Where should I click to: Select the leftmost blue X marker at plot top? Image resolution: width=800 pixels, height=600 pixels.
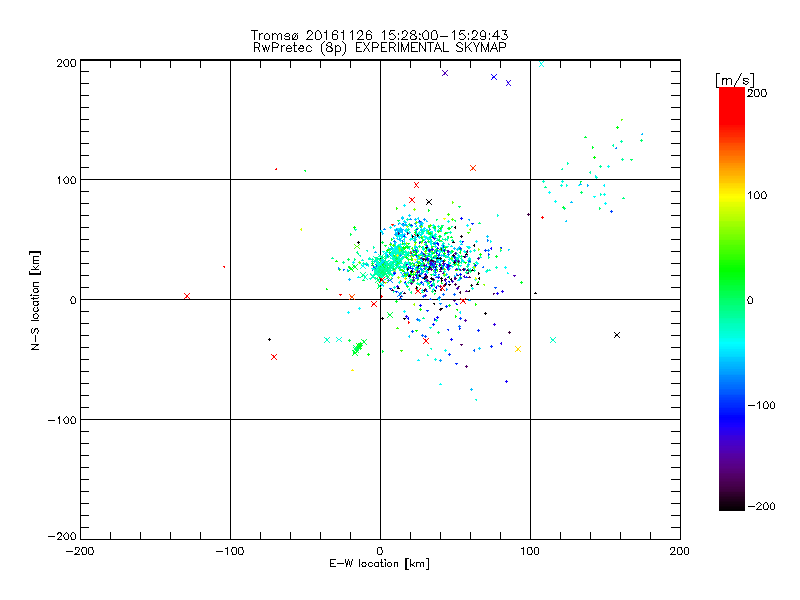pos(445,73)
